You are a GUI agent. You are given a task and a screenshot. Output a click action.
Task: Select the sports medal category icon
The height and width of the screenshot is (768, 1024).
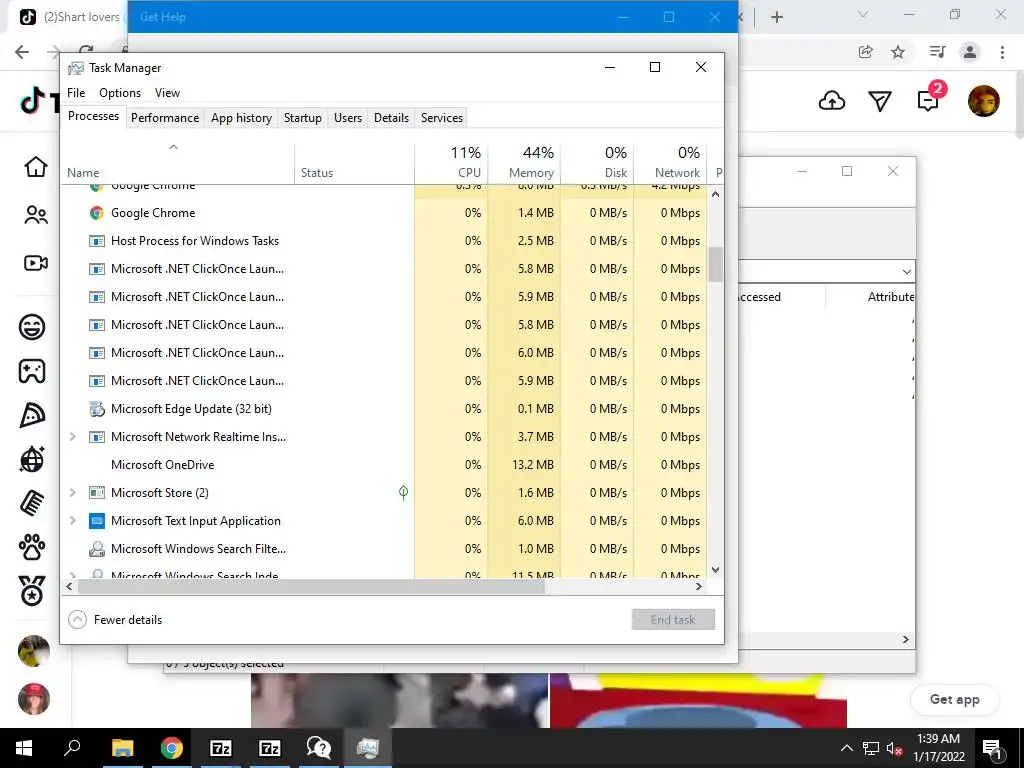pos(32,591)
